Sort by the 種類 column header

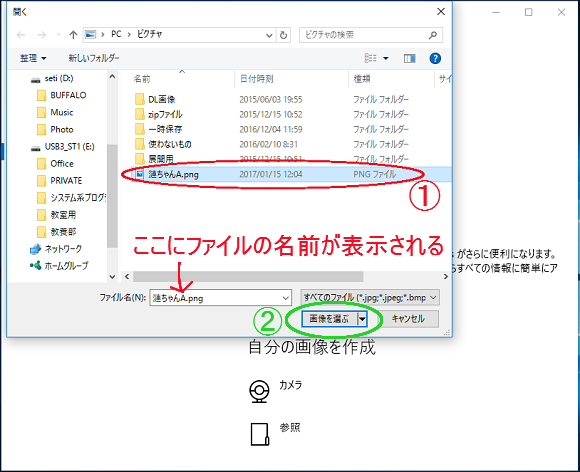point(362,79)
